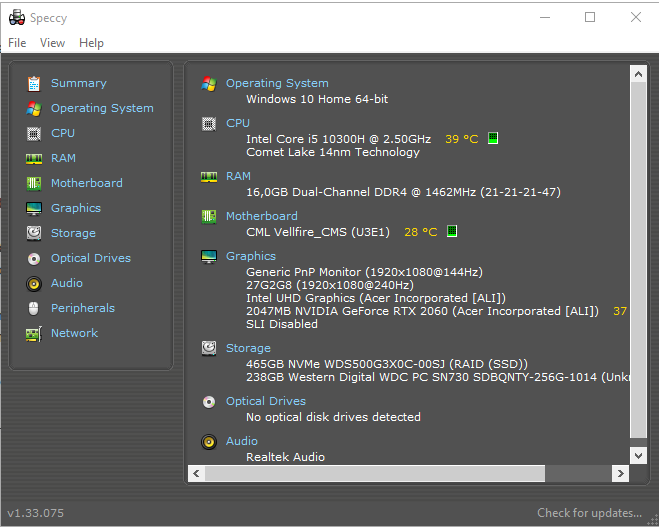Click the Motherboard icon in main panel
The width and height of the screenshot is (659, 527).
[209, 216]
